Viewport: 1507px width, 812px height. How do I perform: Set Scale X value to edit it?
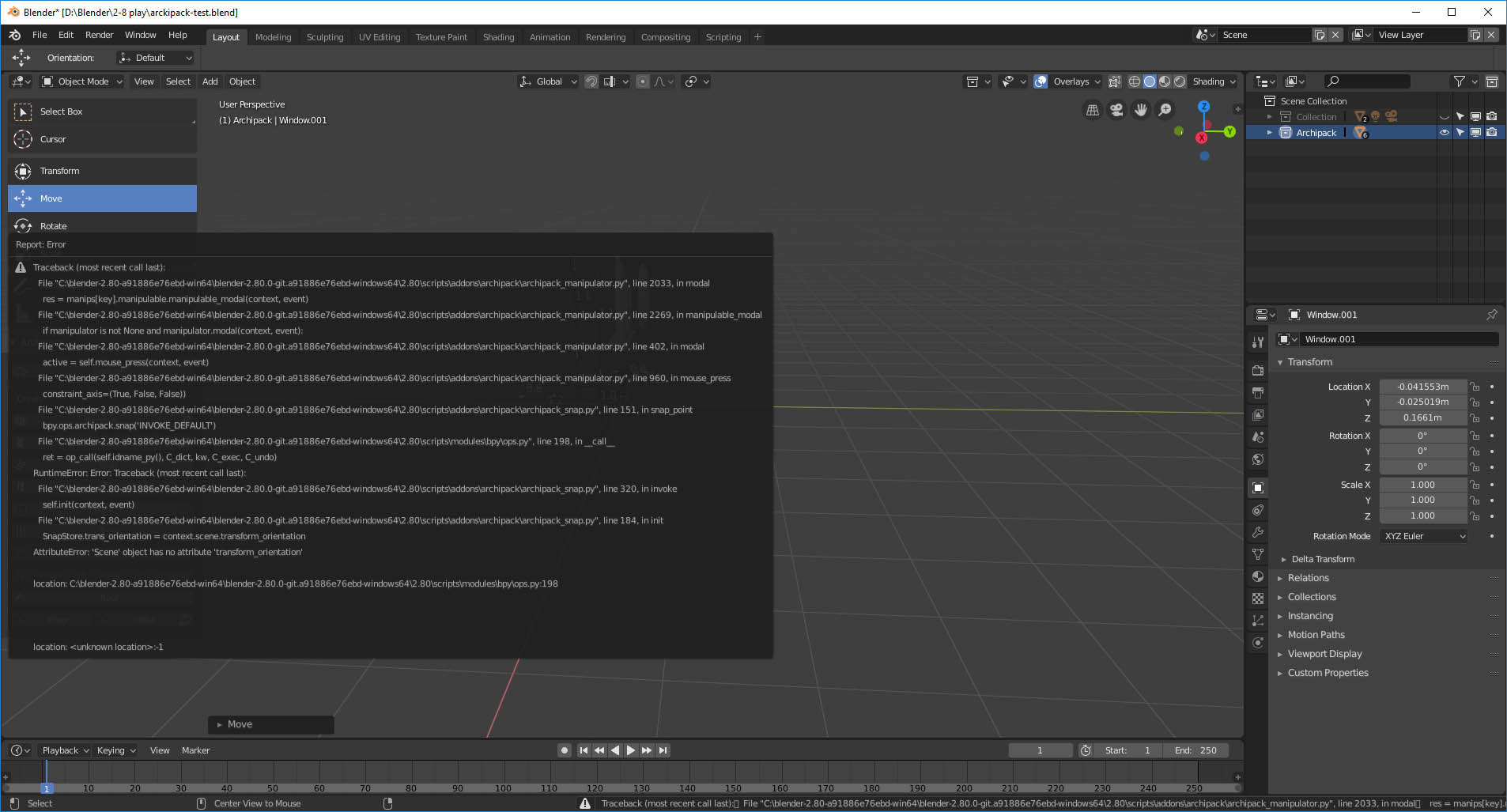pyautogui.click(x=1423, y=484)
